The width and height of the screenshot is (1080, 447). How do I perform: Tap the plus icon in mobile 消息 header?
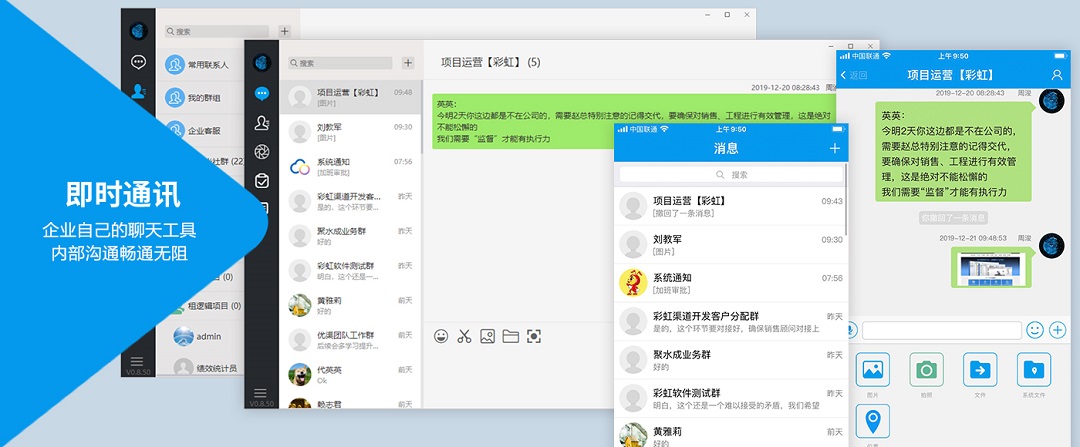[x=835, y=149]
